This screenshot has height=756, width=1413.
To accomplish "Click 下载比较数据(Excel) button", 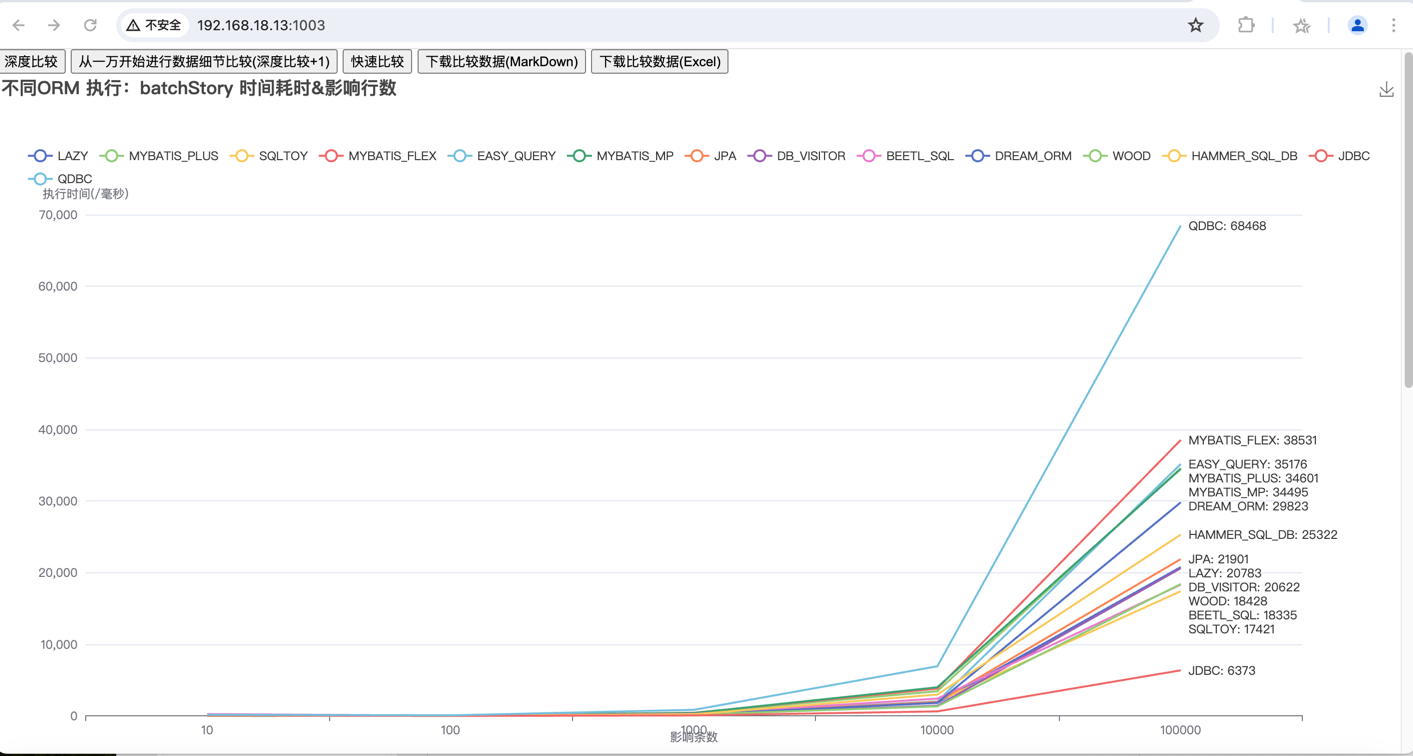I will click(660, 61).
